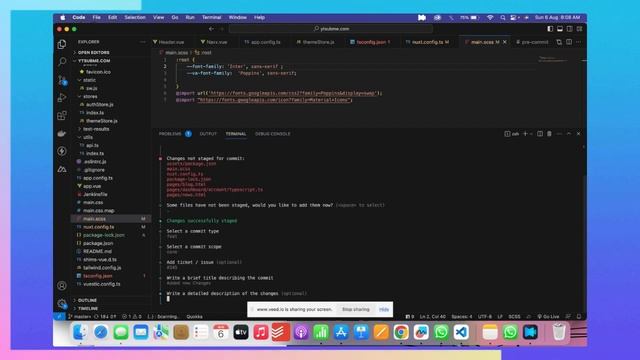The width and height of the screenshot is (640, 360).
Task: Open remote window button in status bar
Action: pyautogui.click(x=59, y=316)
